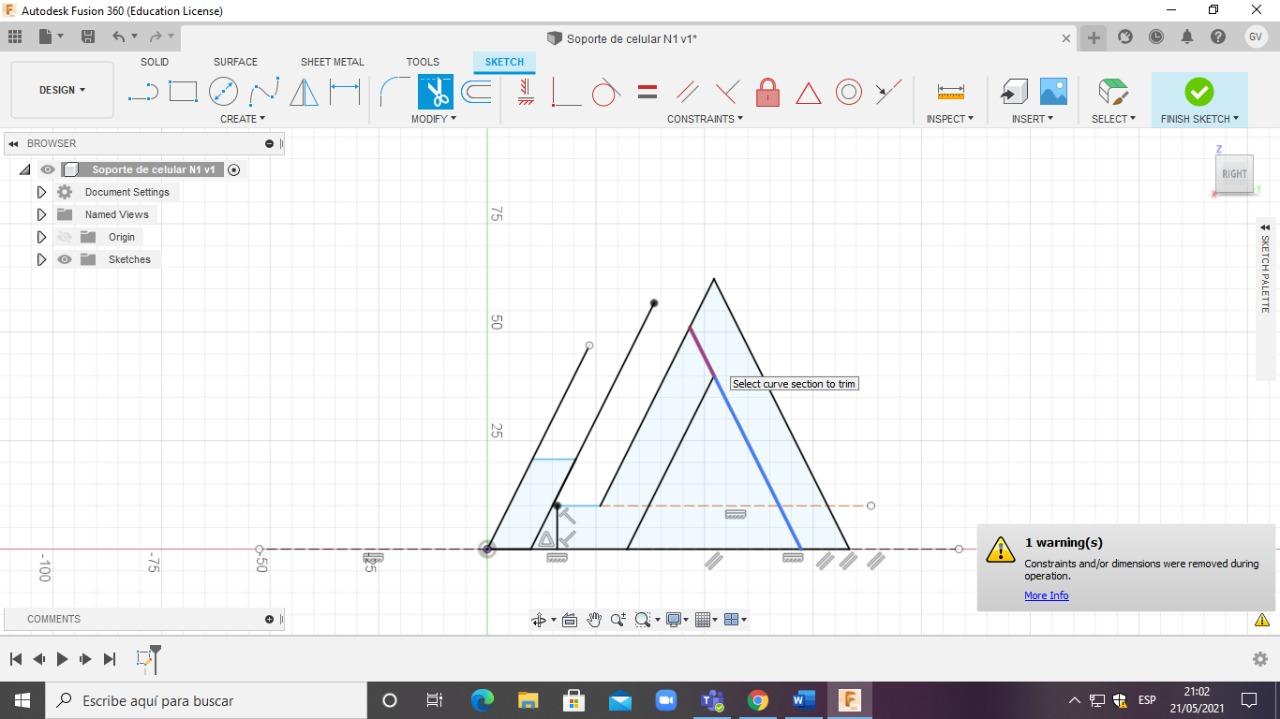Select the Sketch Dimension tool
This screenshot has height=719, width=1280.
coord(345,92)
